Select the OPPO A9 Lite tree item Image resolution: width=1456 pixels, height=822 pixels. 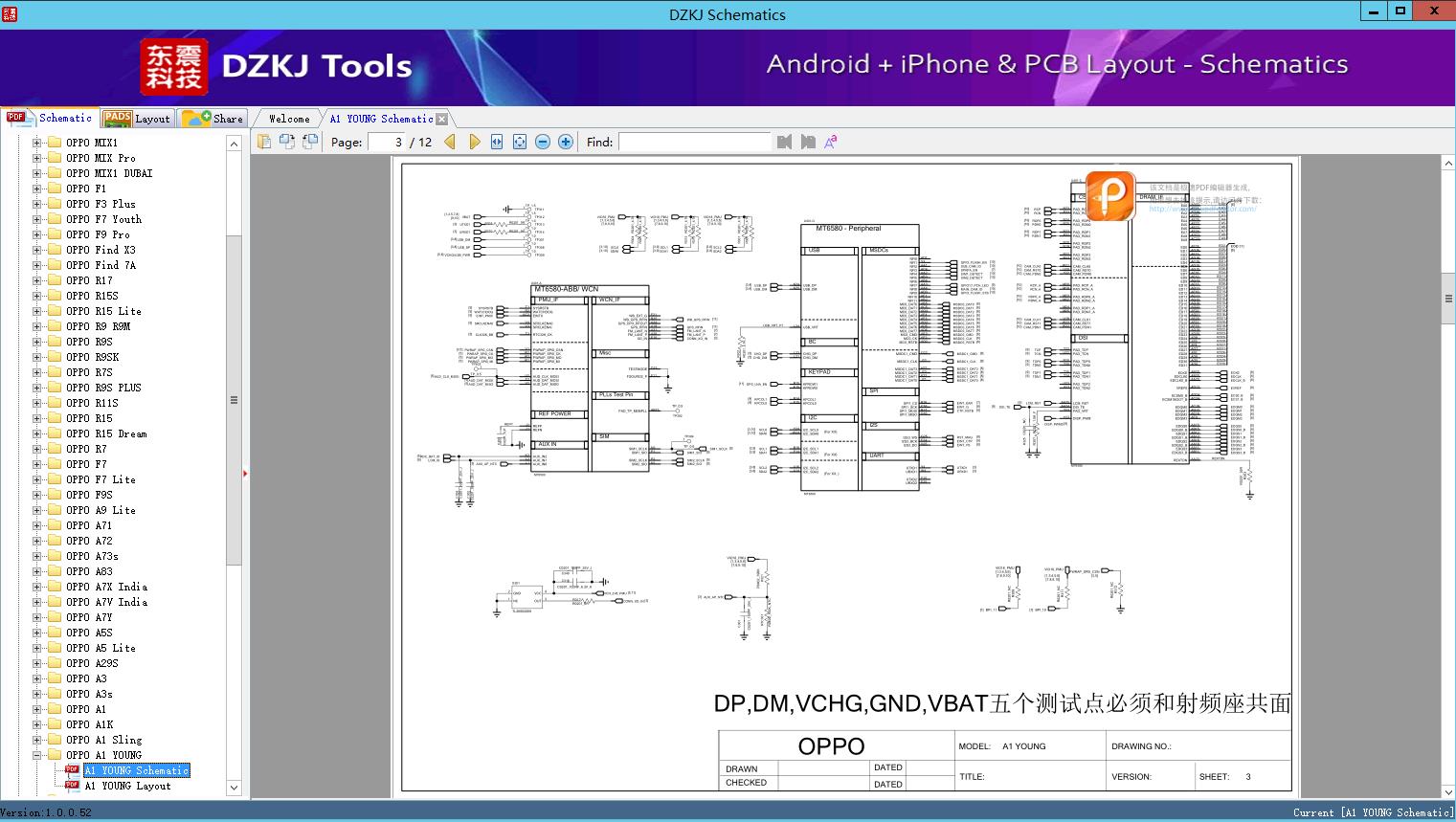(x=101, y=510)
